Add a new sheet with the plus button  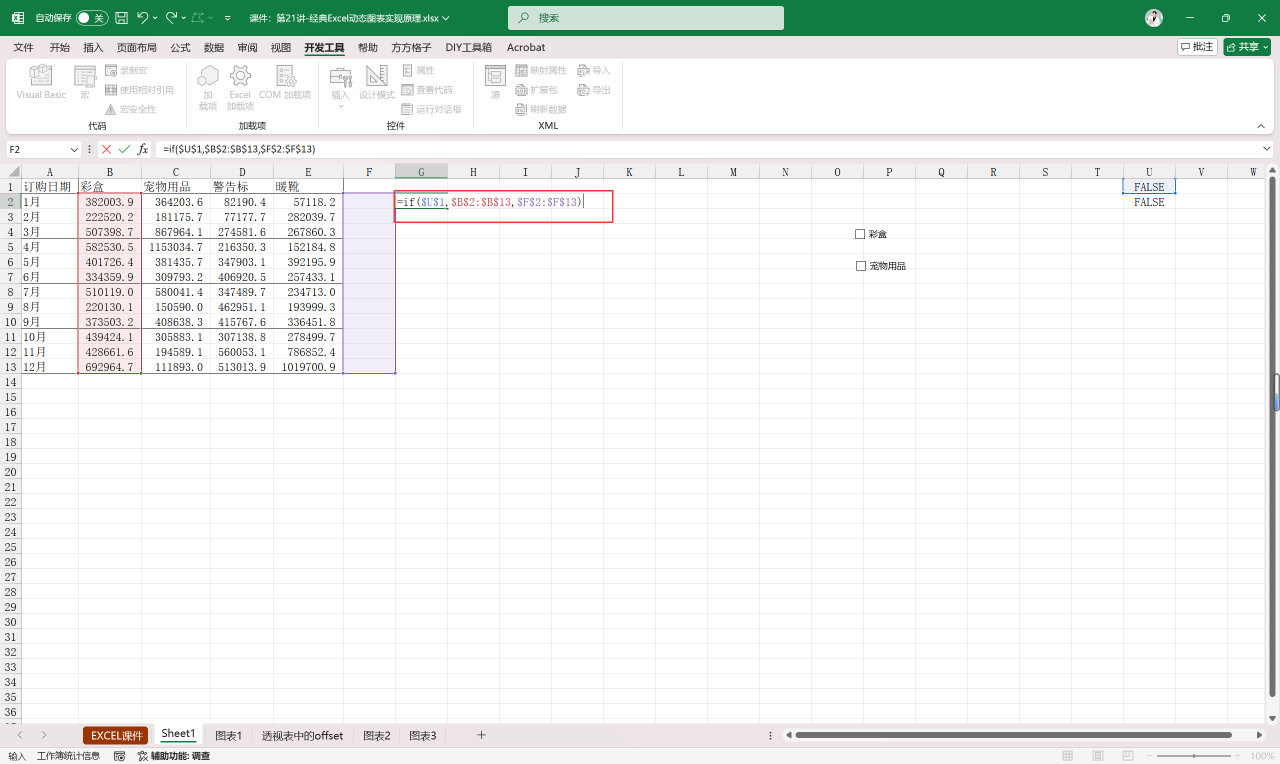pos(481,735)
